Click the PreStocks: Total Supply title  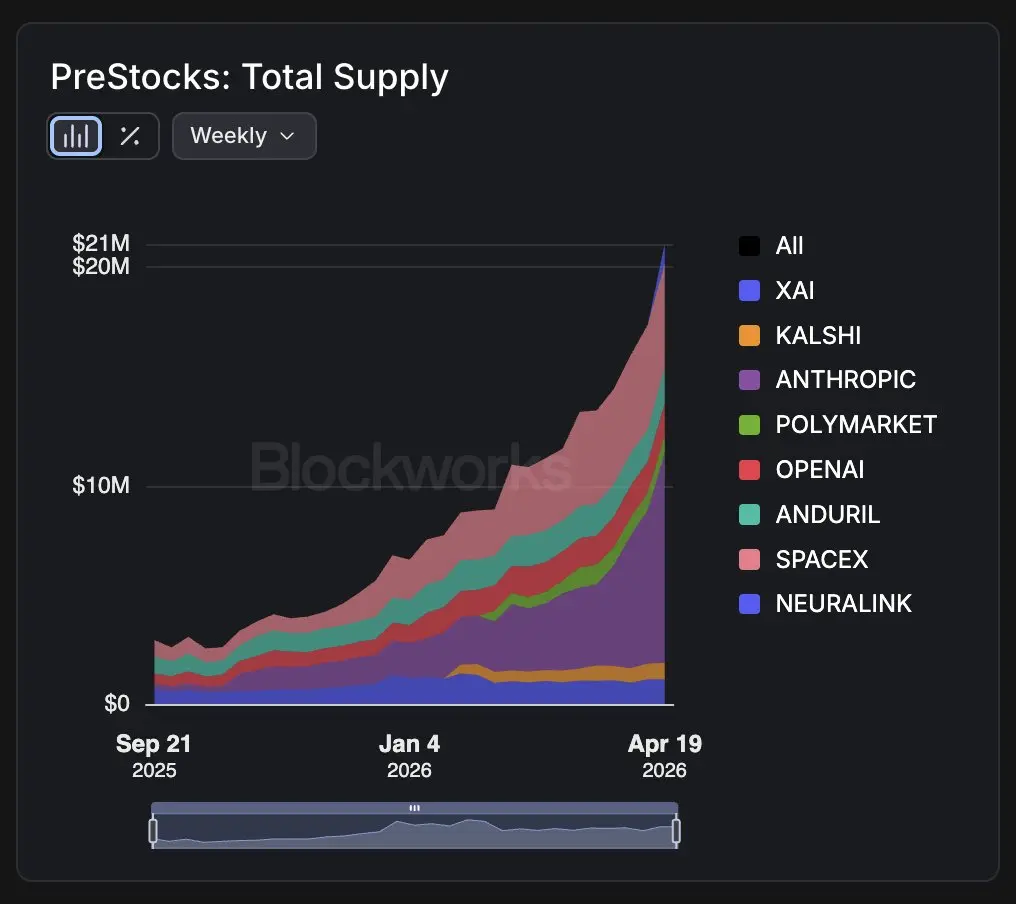click(249, 77)
